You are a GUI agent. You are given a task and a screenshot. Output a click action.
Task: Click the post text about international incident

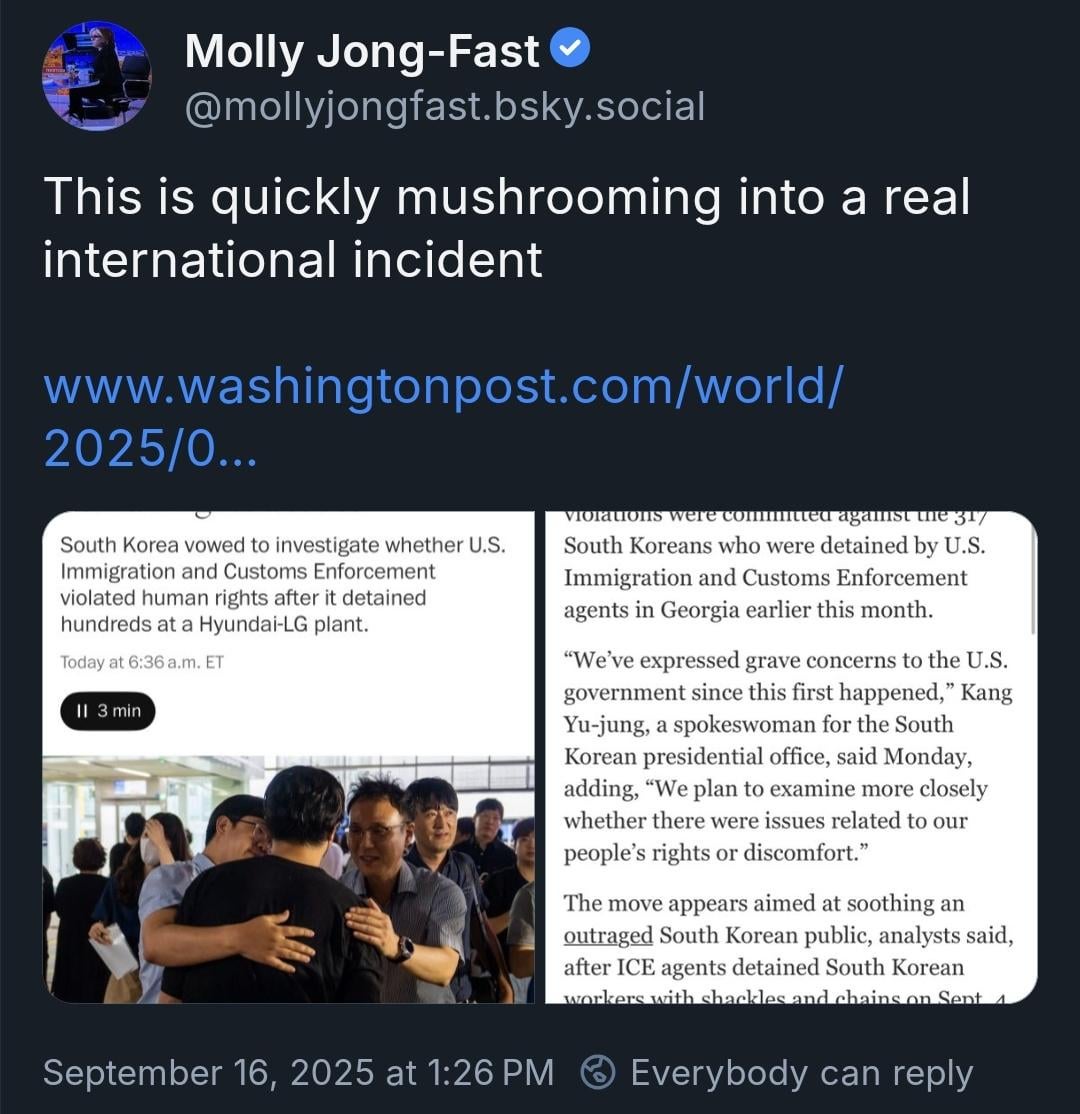coord(507,227)
